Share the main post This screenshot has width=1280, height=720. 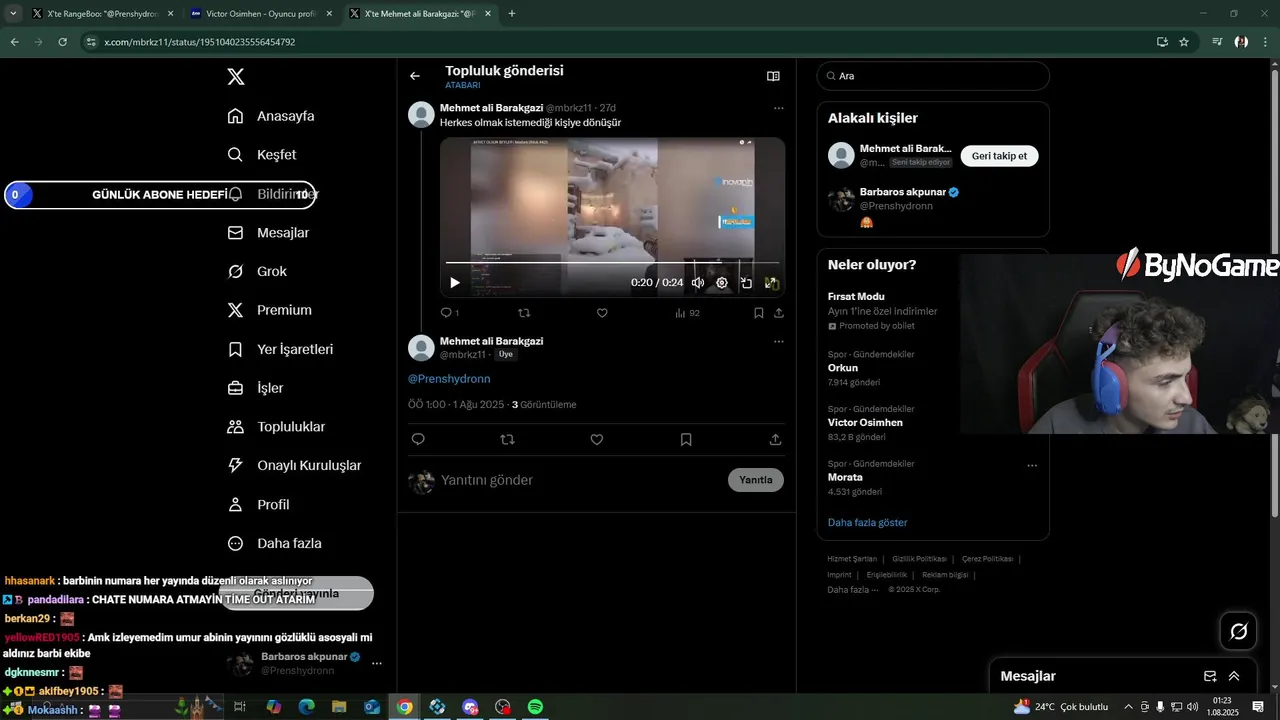pos(775,439)
